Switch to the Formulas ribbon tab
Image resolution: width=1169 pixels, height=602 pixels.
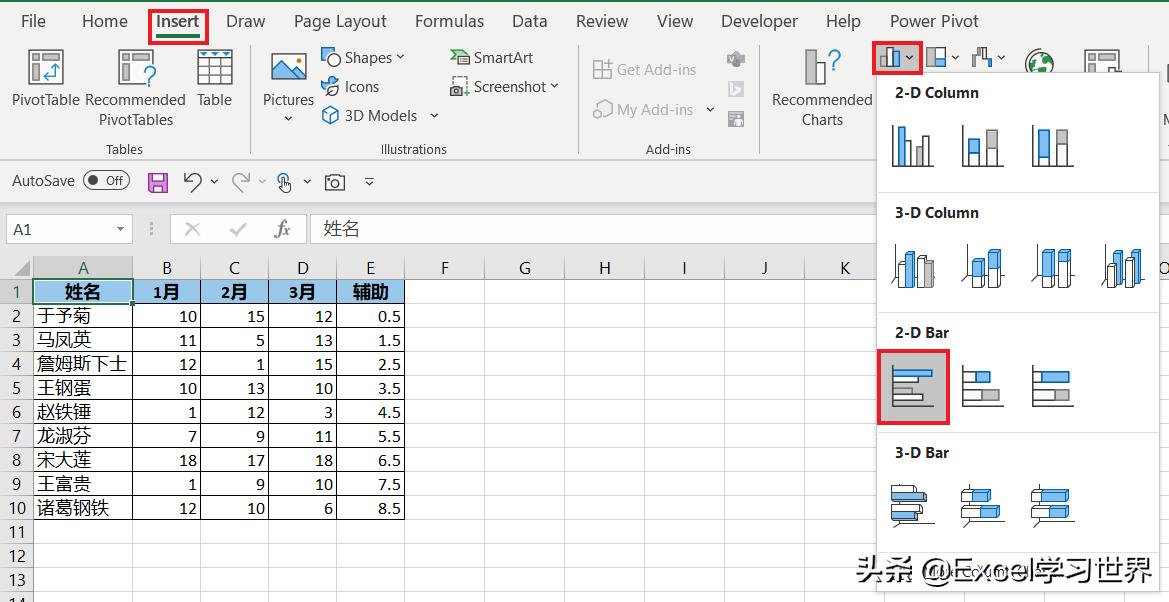coord(449,21)
